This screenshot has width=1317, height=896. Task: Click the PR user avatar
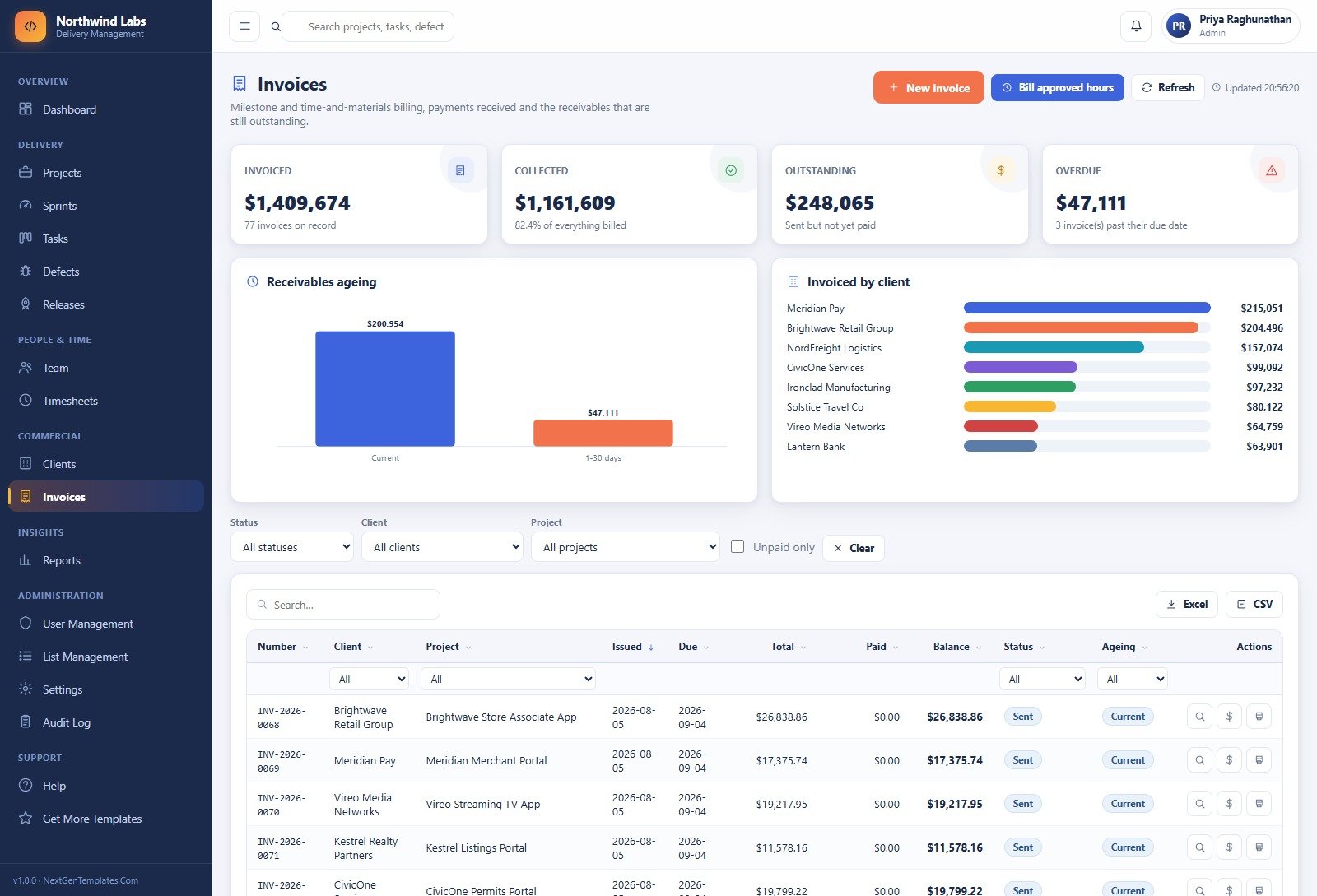[1179, 26]
